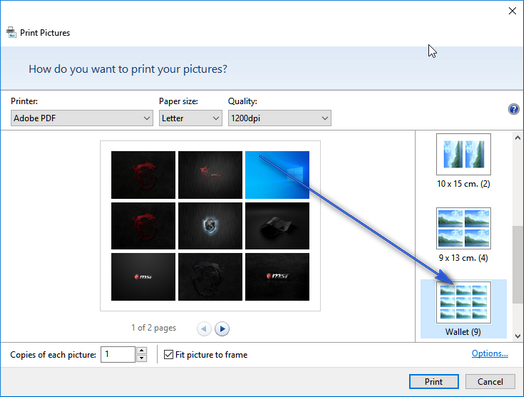Viewport: 524px width, 397px height.
Task: Click the Windows blue wallpaper preview image
Action: (x=277, y=175)
